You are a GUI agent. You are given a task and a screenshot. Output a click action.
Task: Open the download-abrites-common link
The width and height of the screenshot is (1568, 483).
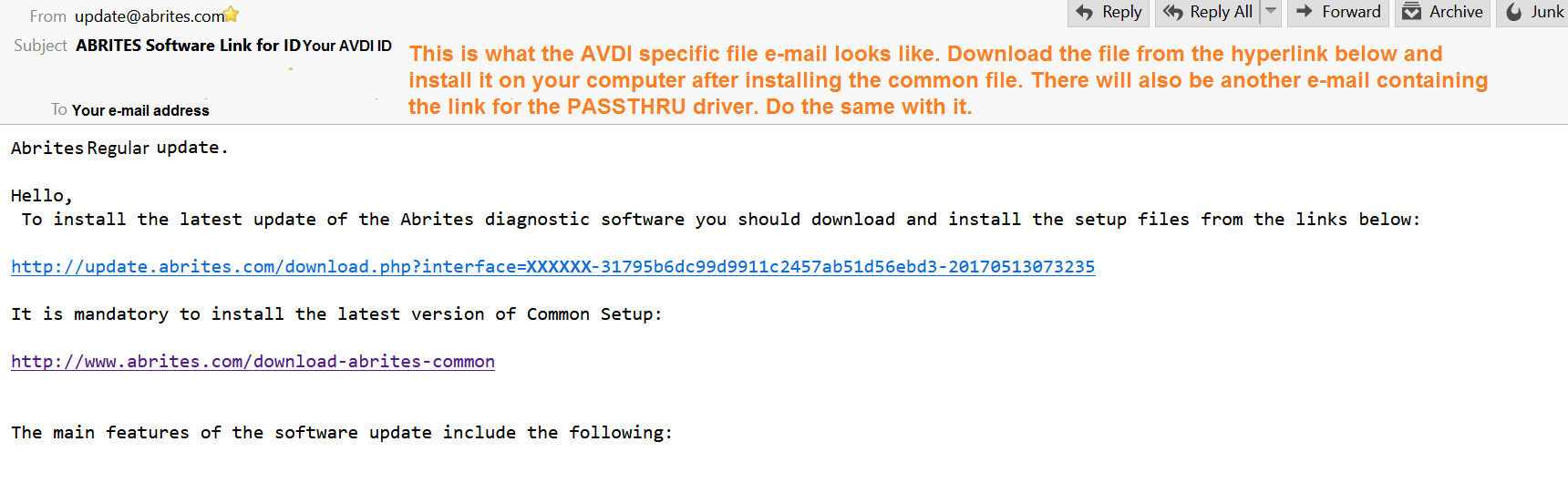click(x=253, y=362)
